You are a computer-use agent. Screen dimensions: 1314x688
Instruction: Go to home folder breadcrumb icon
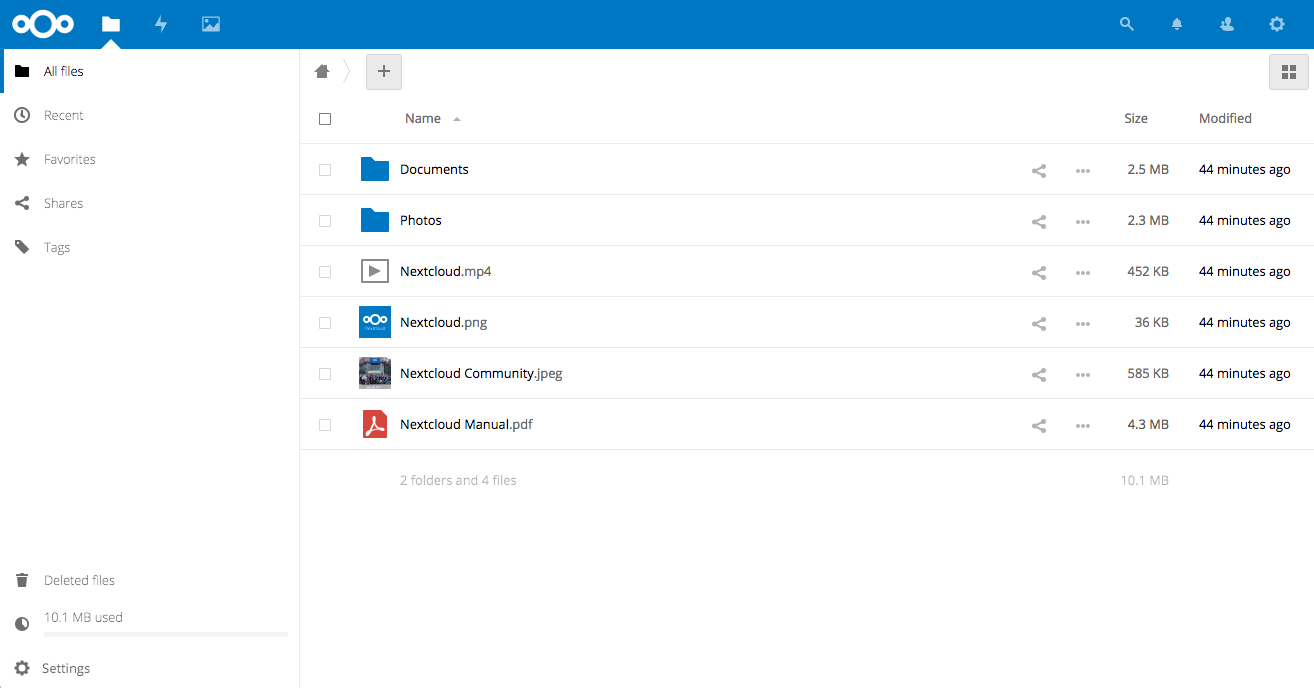[x=322, y=71]
